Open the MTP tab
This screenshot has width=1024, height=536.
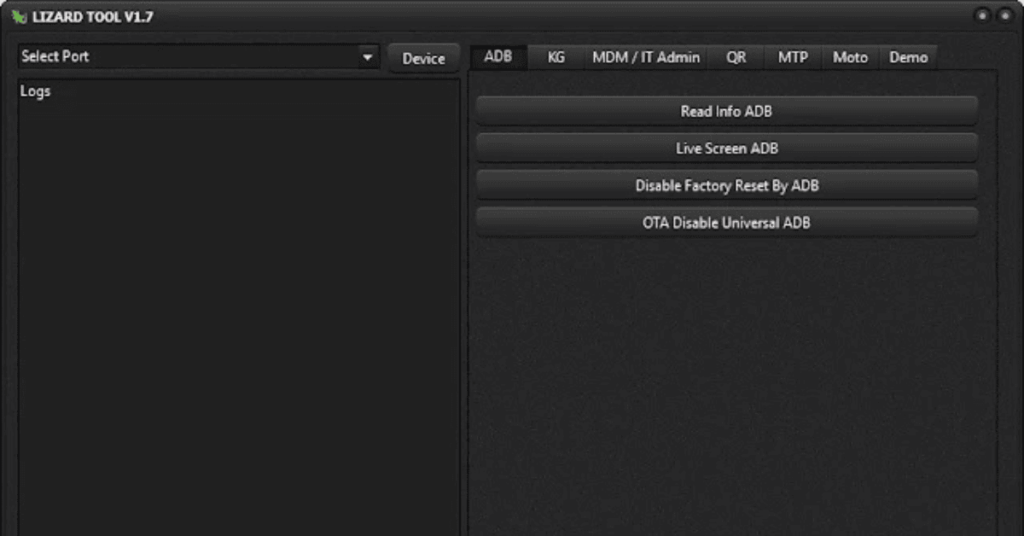point(793,57)
